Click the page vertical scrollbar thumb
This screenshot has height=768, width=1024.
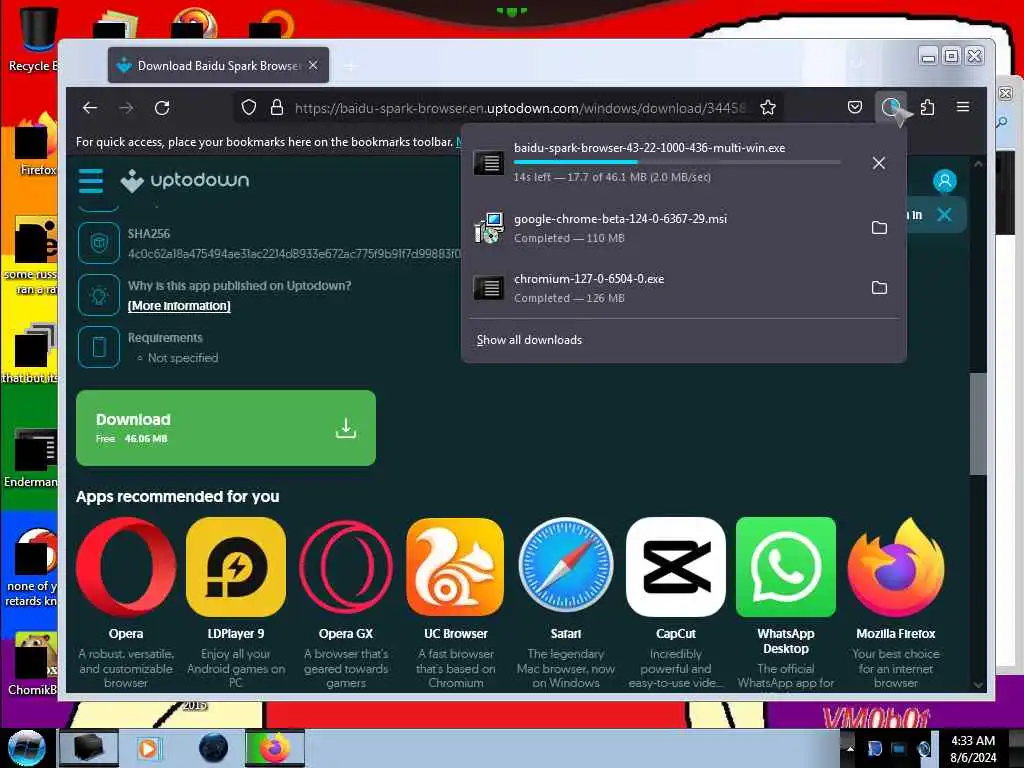coord(978,424)
